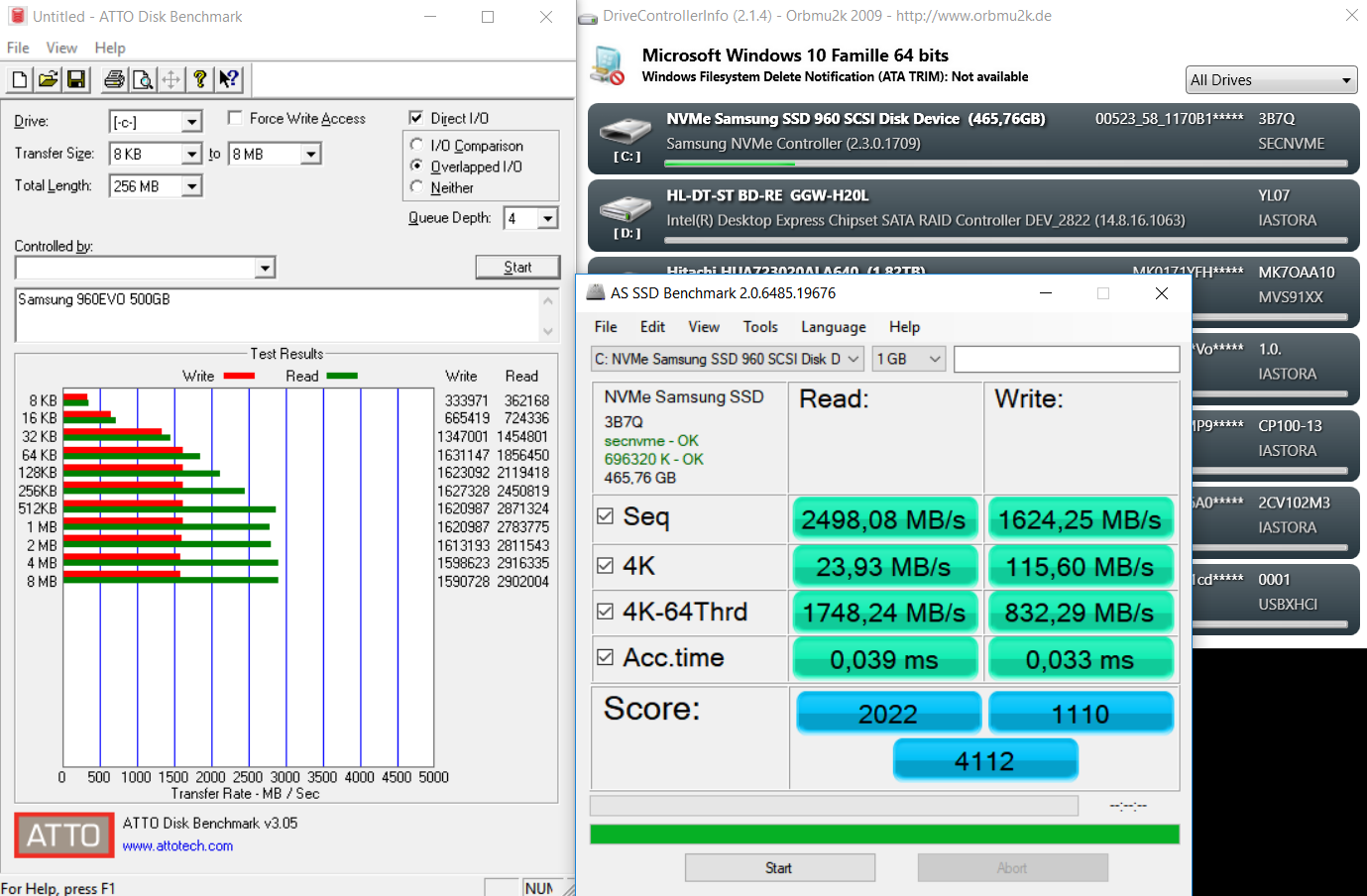Screen dimensions: 1367x896
Task: Click AS SSD Start button
Action: point(779,868)
